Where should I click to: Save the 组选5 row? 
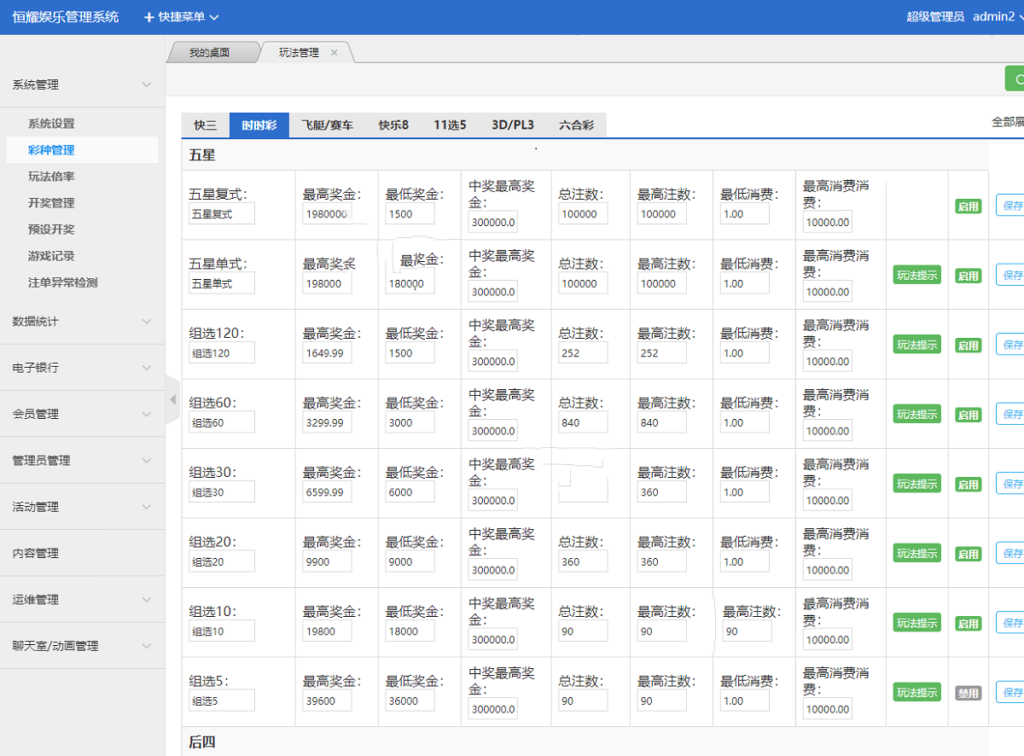click(x=1010, y=692)
